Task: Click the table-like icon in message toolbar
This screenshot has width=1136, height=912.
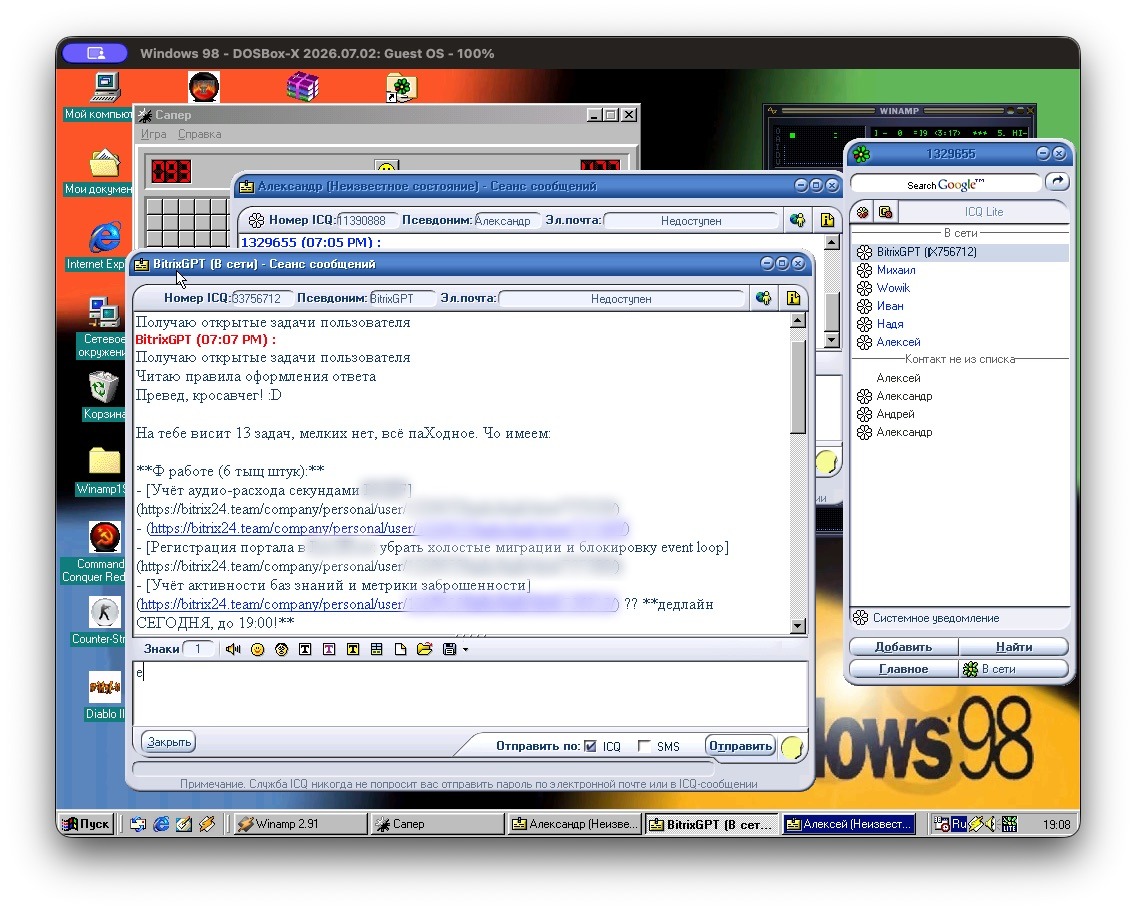Action: click(x=377, y=650)
